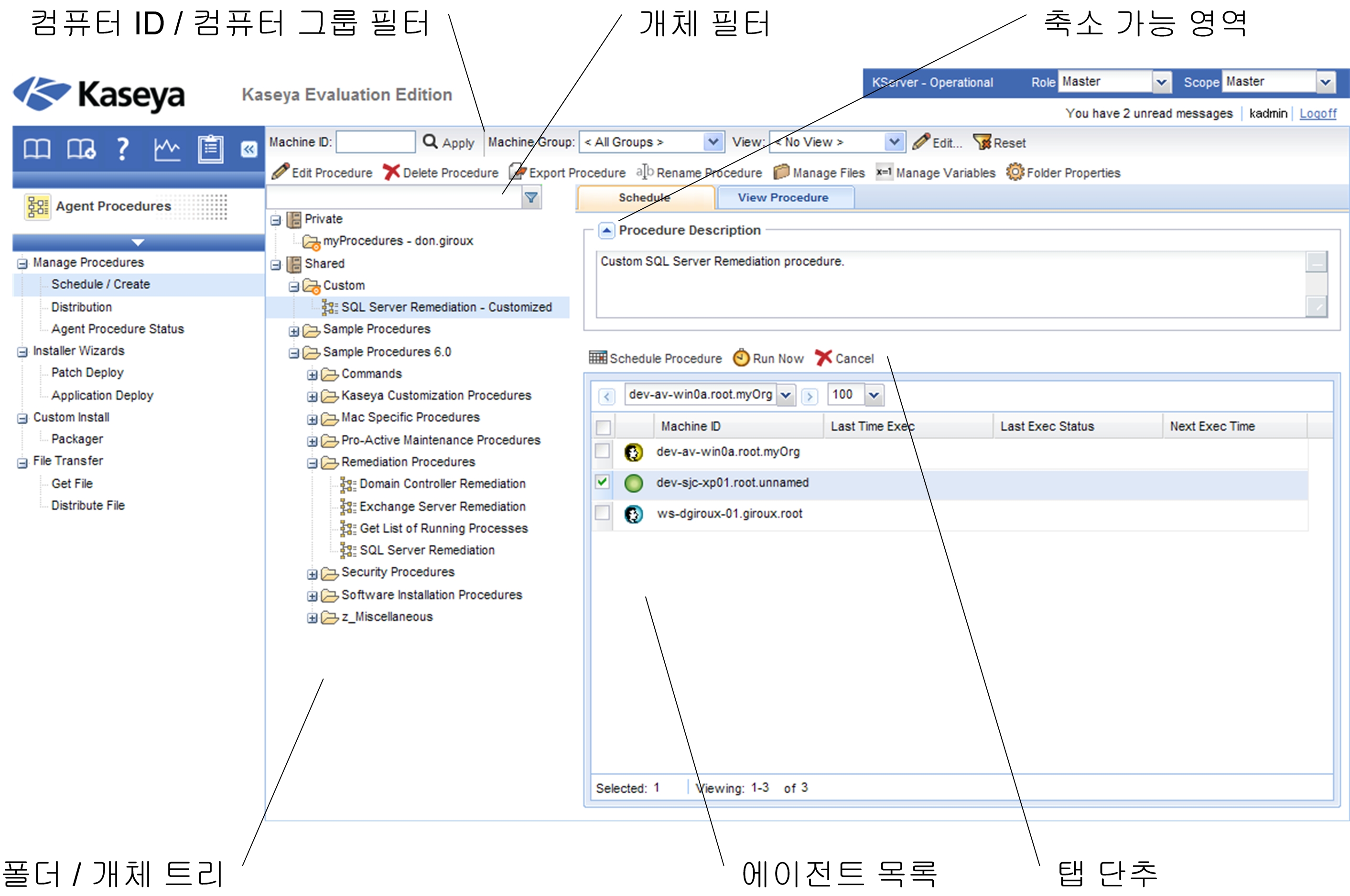The width and height of the screenshot is (1350, 896).
Task: Click green status icon for dev-sjc-xp01.root.unnamed
Action: coord(633,484)
